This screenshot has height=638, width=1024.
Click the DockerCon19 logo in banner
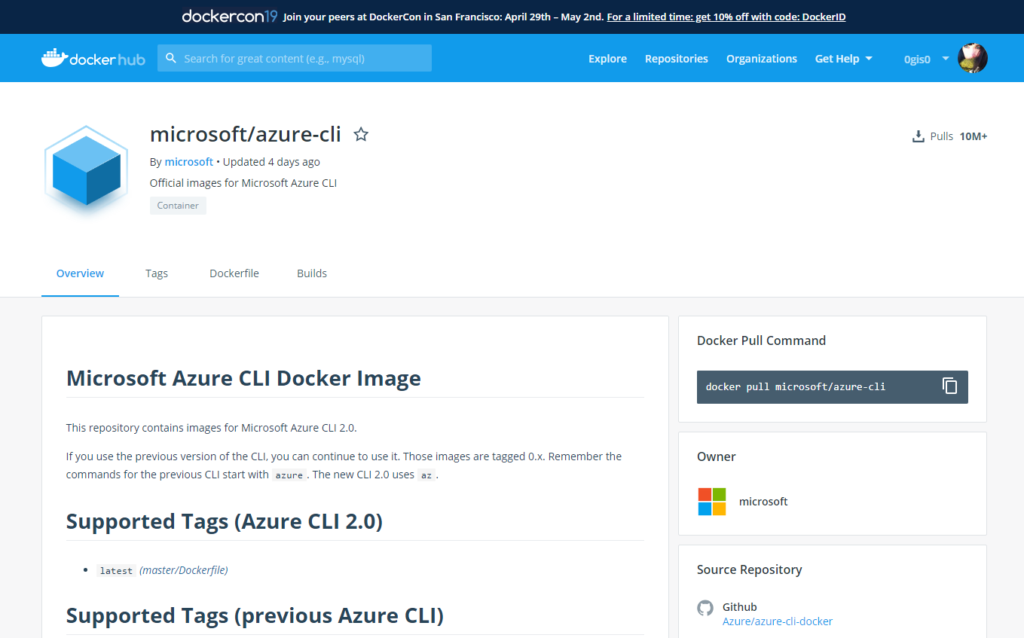click(229, 16)
